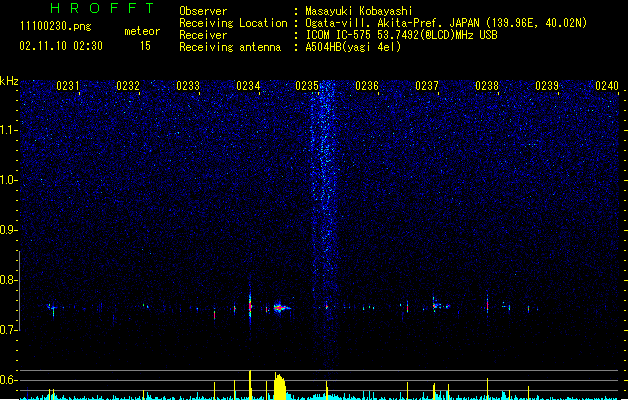Select the file name 11100230.png
Image resolution: width=629 pixels, height=400 pixels.
point(56,26)
